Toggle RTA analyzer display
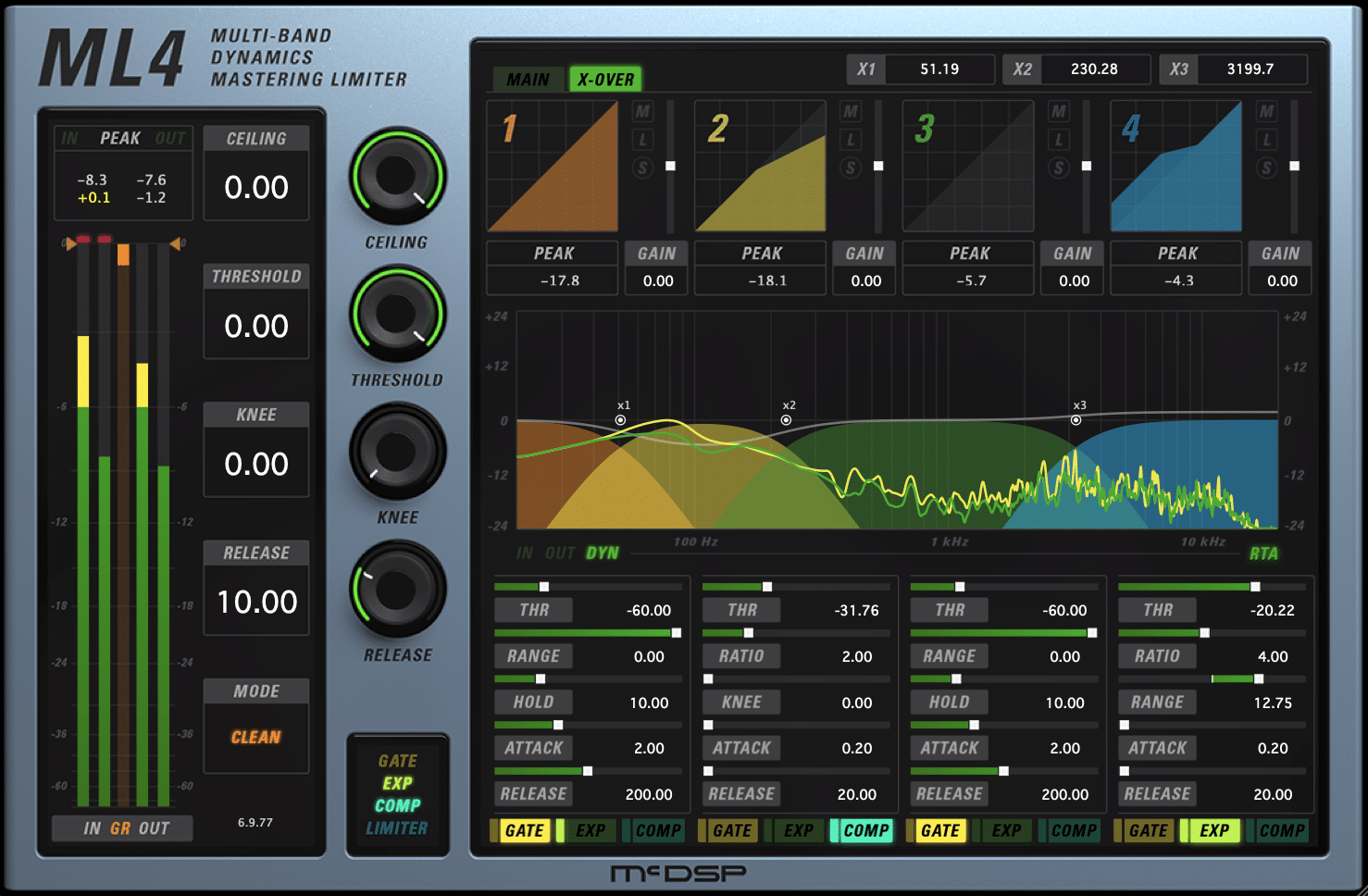Viewport: 1368px width, 896px height. click(1263, 554)
